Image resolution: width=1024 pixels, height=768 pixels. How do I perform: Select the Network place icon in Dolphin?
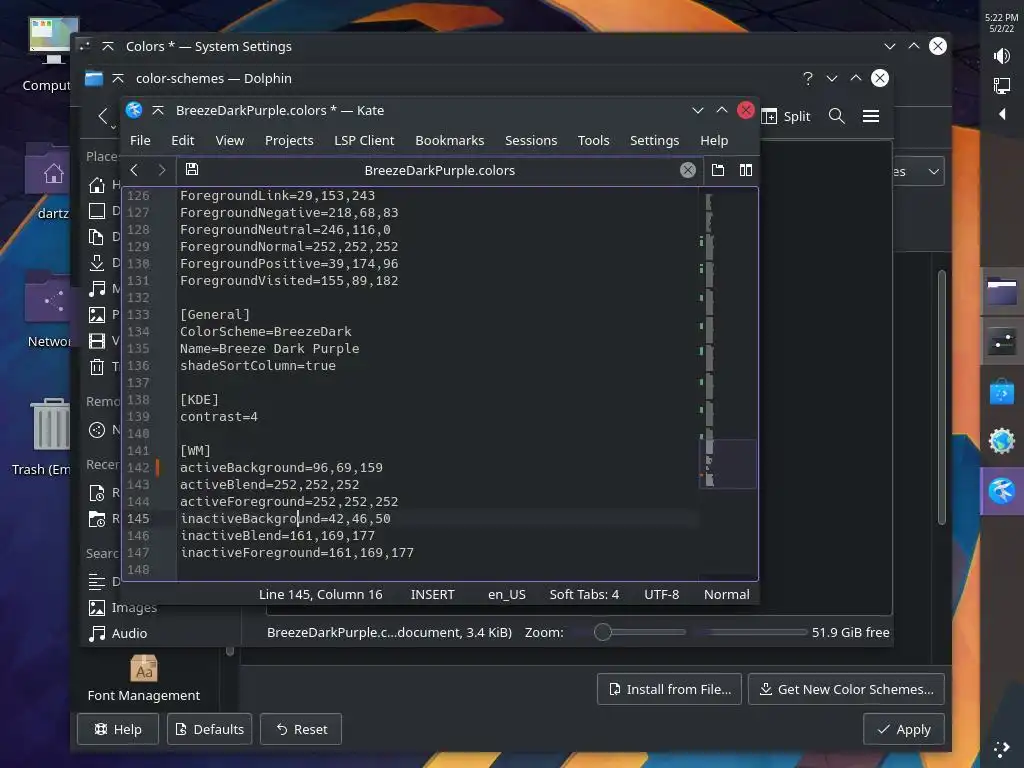pos(97,430)
